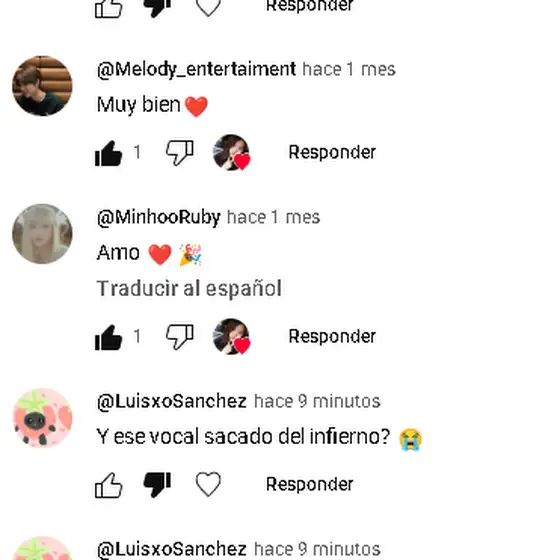
Task: Reply to MinhooRuby's comment
Action: click(332, 336)
